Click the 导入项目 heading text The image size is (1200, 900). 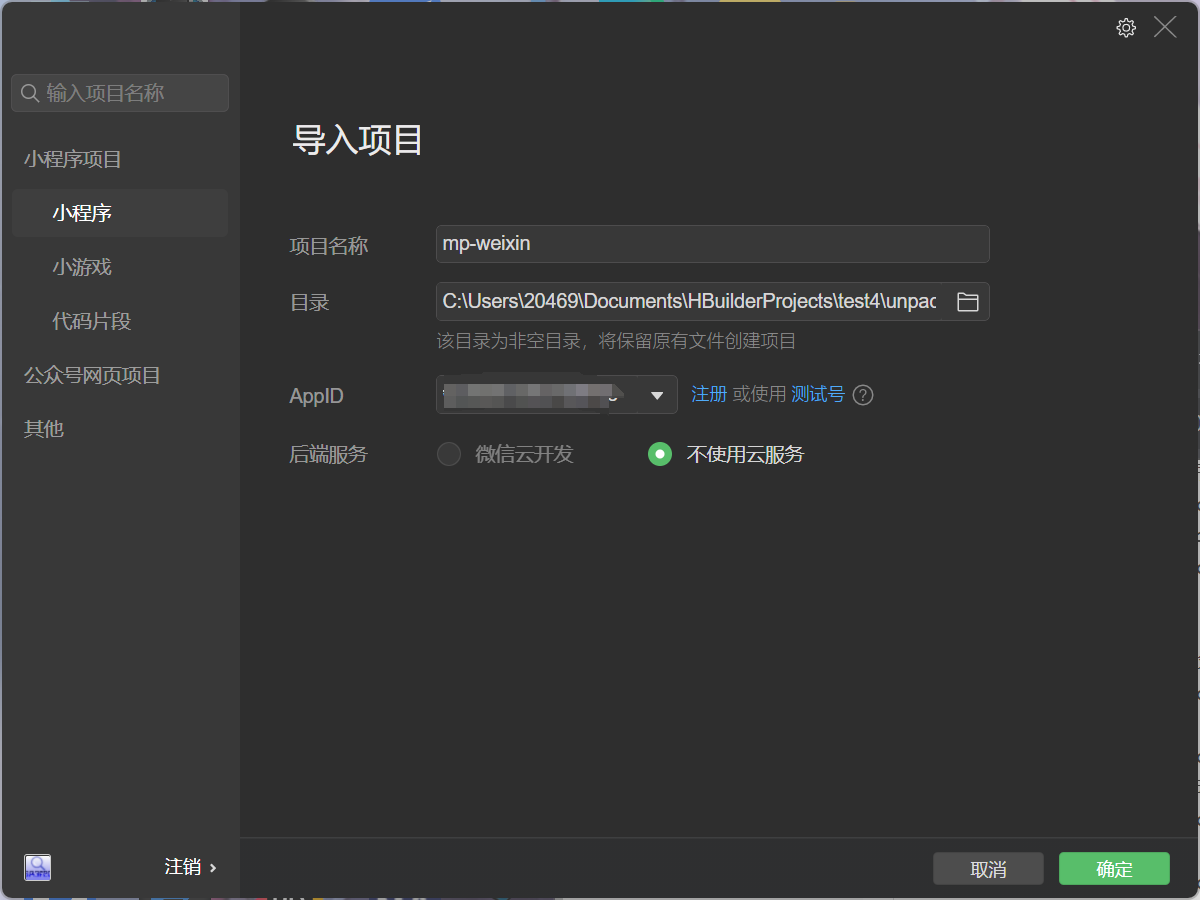click(357, 140)
